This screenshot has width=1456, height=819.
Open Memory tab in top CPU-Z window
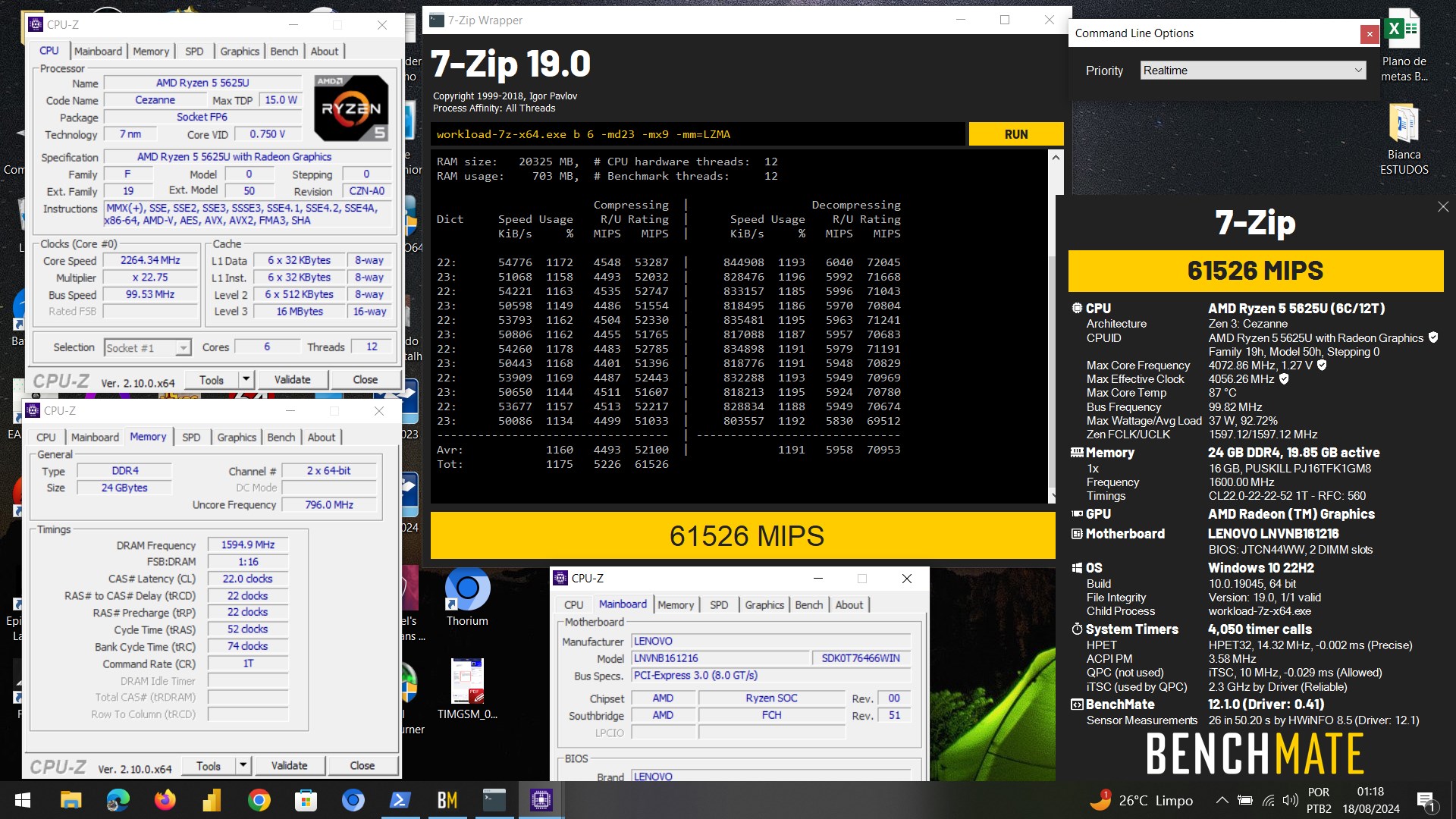coord(151,51)
